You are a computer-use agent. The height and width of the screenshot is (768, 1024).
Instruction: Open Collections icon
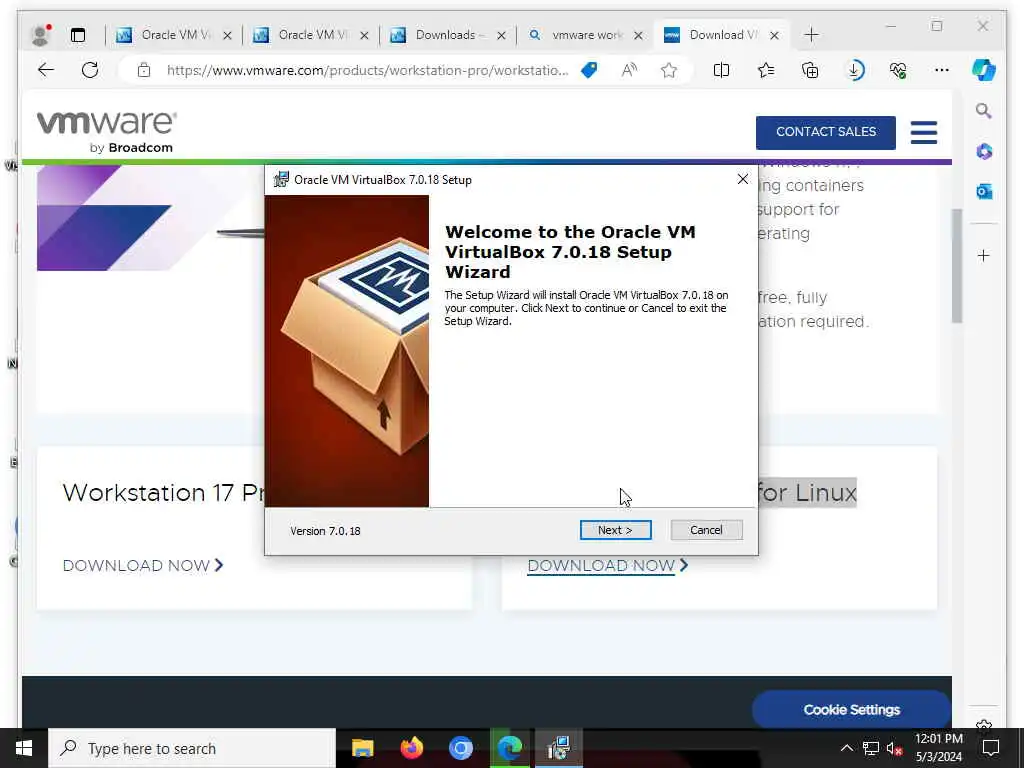[x=810, y=70]
